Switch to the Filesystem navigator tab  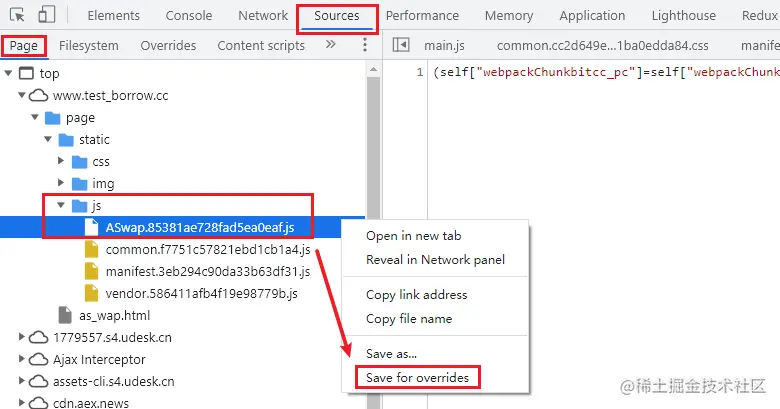pyautogui.click(x=89, y=46)
